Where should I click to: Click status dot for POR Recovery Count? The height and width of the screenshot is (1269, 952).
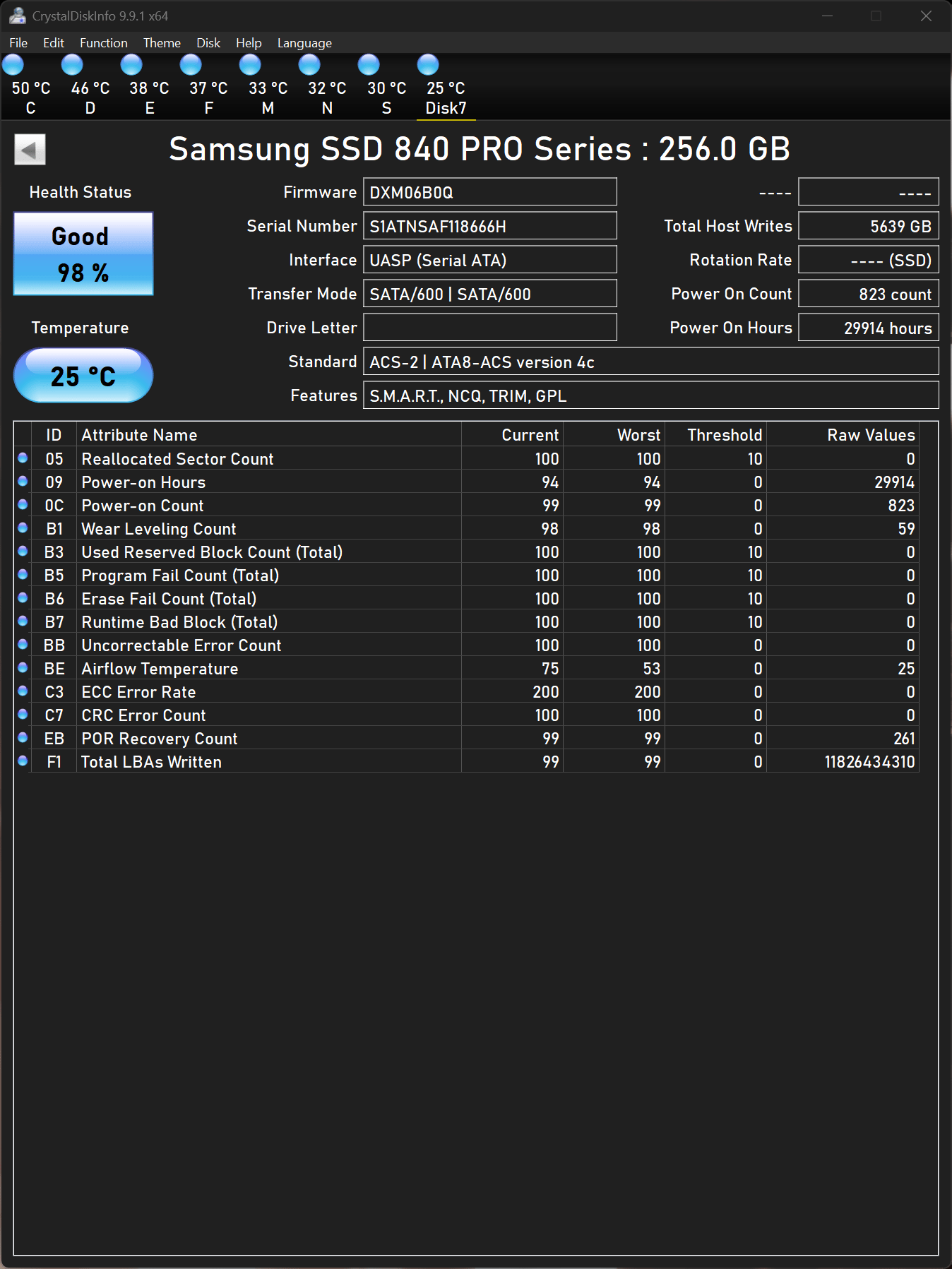pos(23,737)
